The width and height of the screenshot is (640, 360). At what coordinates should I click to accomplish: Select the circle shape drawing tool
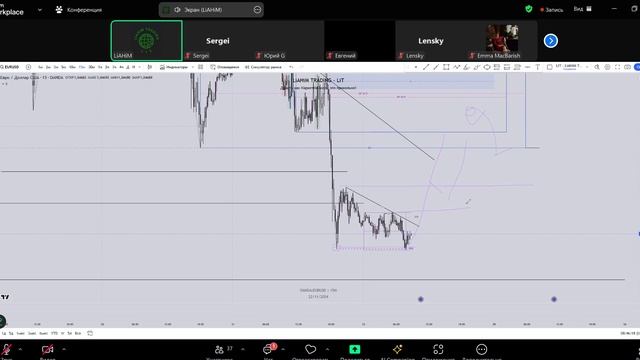pyautogui.click(x=487, y=67)
